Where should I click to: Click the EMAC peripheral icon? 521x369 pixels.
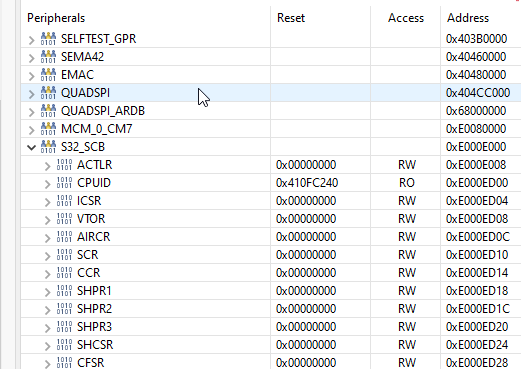(x=48, y=75)
